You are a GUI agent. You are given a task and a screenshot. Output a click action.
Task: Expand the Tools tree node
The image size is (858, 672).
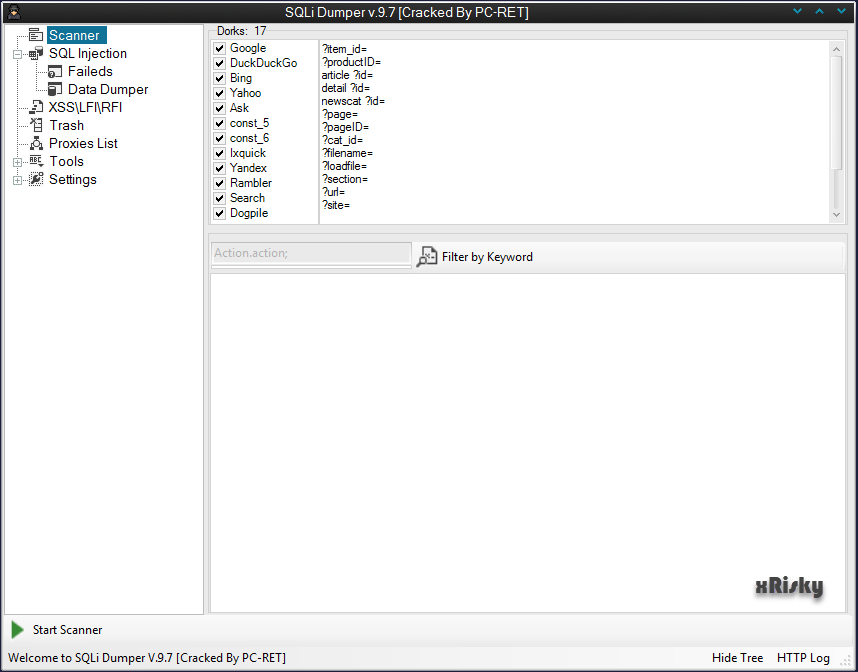pos(18,162)
